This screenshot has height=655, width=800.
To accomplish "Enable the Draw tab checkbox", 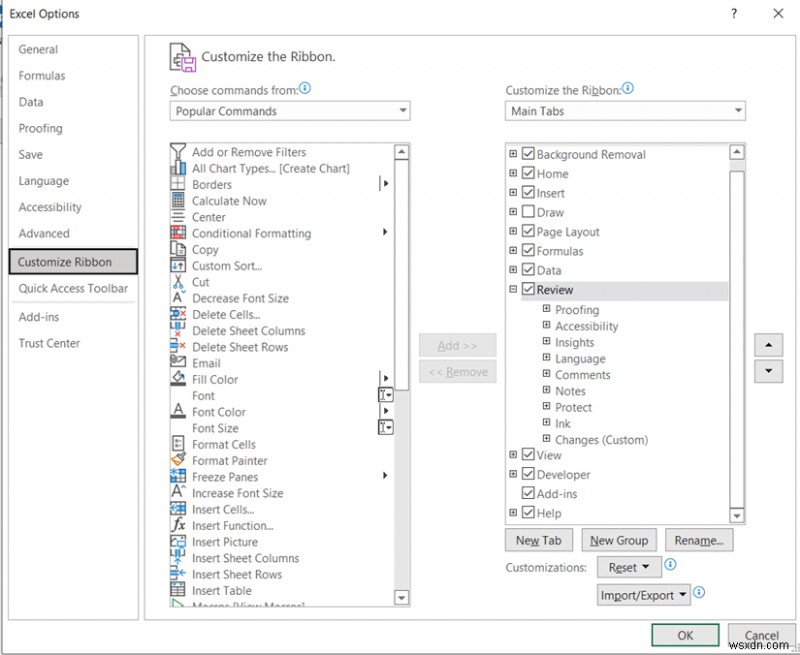I will [527, 211].
